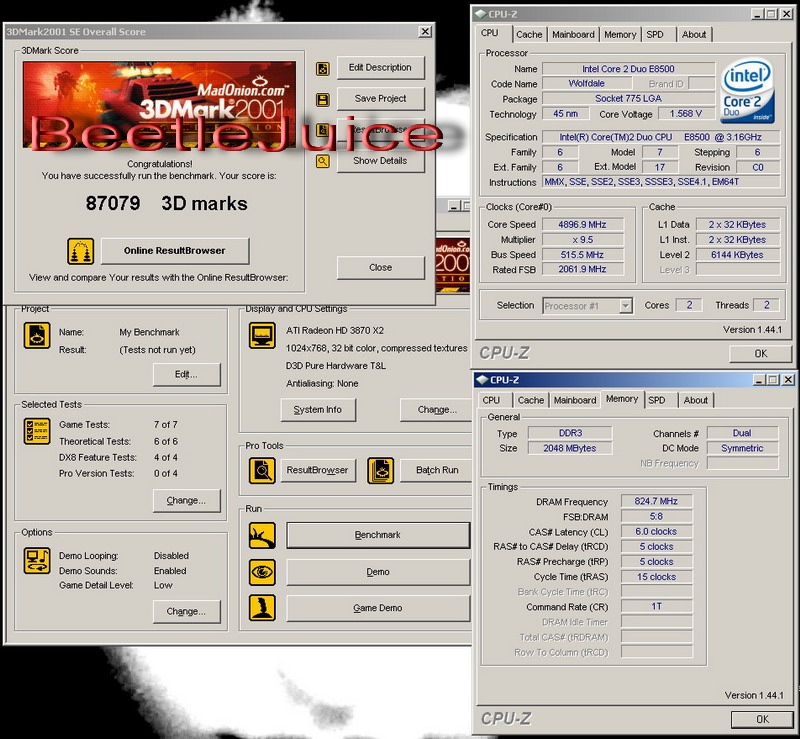
Task: Click the Options music-monitor icon
Action: [37, 560]
